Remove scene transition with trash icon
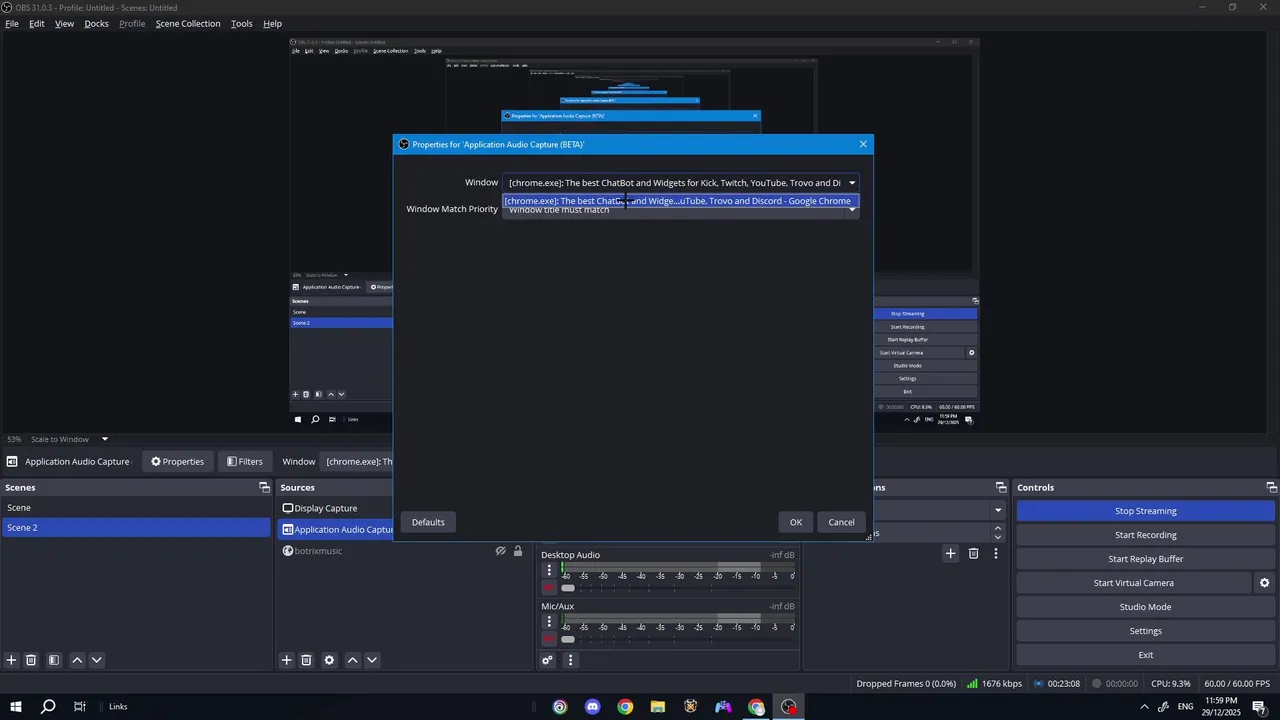Image resolution: width=1280 pixels, height=720 pixels. [x=973, y=553]
